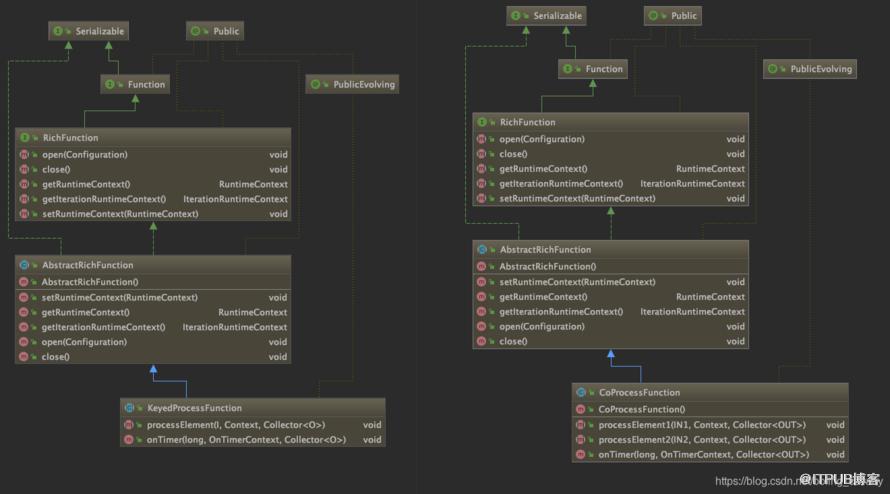The height and width of the screenshot is (494, 890).
Task: Select RichFunction getIterationRuntimeContext() row in right diagram
Action: click(x=611, y=183)
